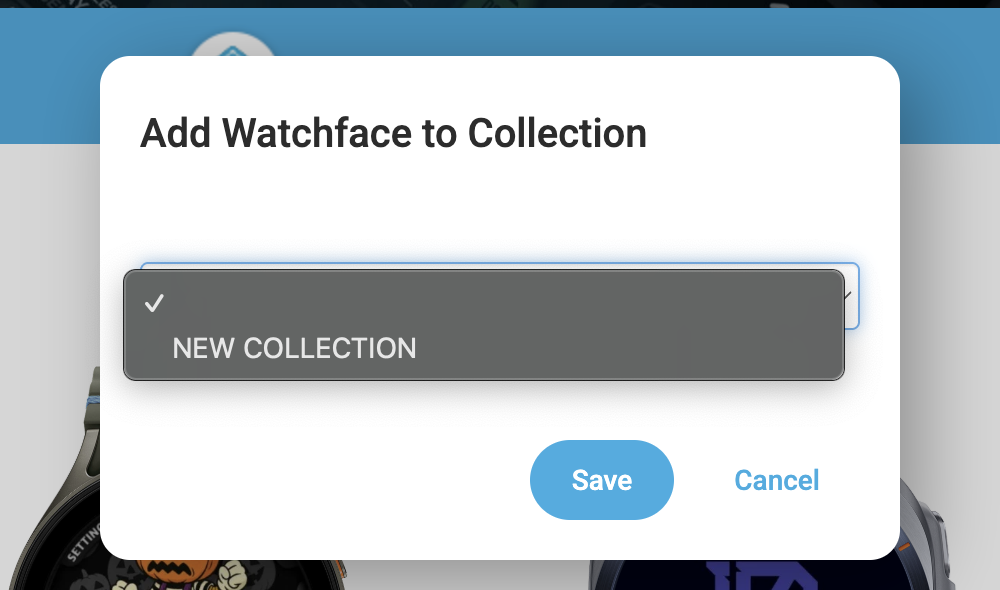The image size is (1000, 590).
Task: Click the blue header bar
Action: click(950, 80)
